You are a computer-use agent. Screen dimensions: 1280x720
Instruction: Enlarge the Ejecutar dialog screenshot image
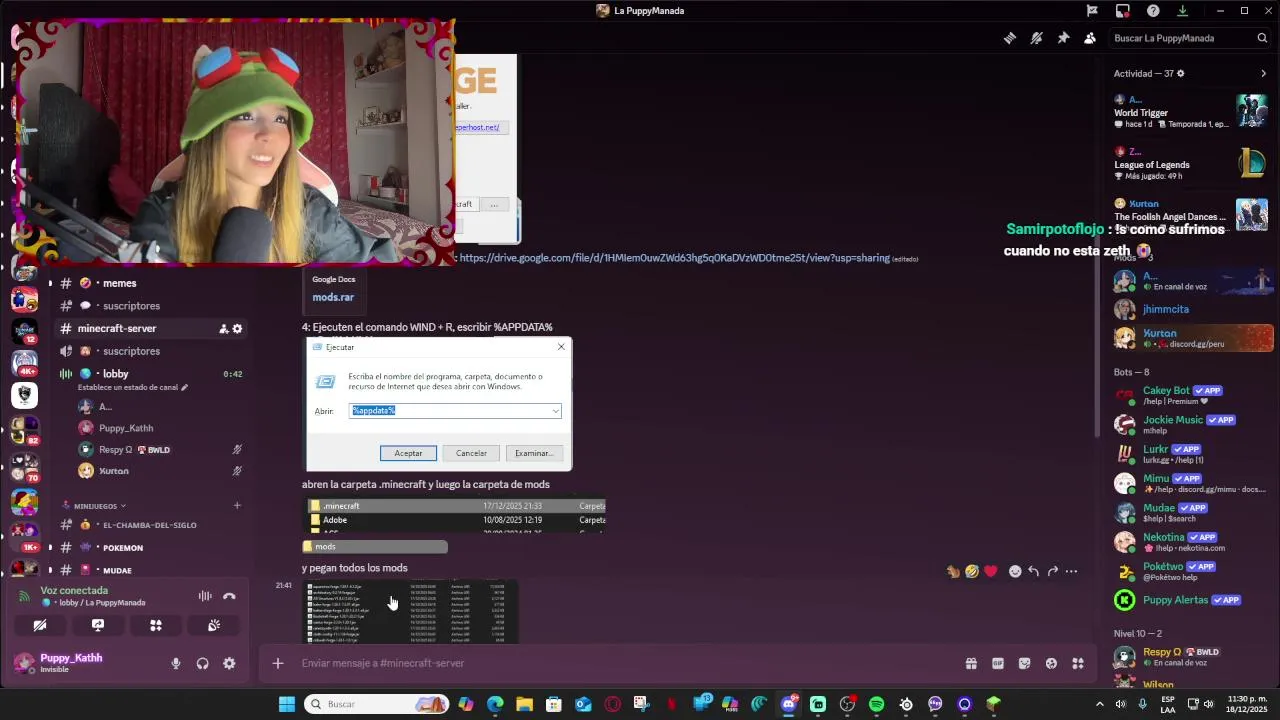pos(438,404)
